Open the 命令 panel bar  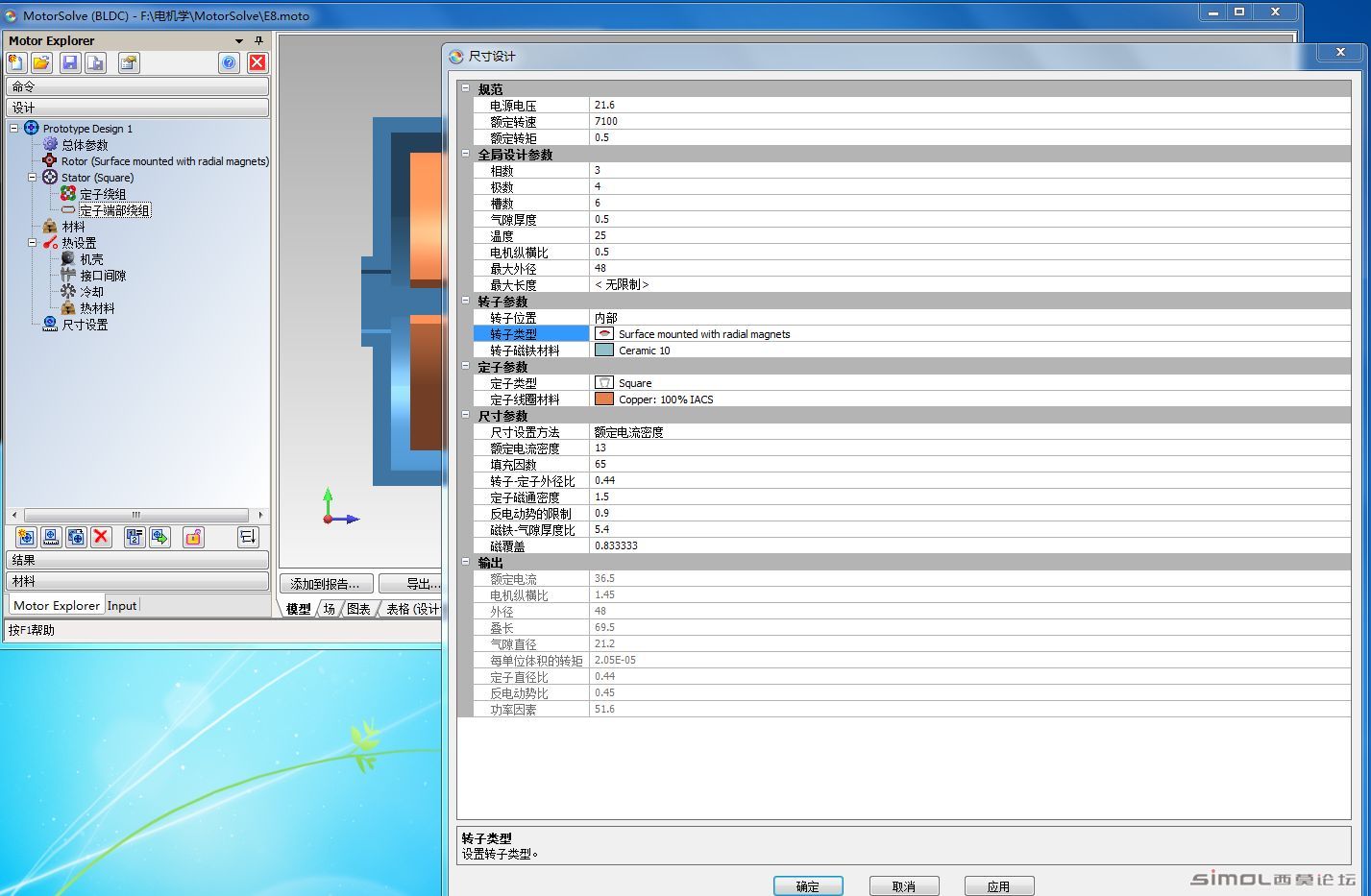coord(137,86)
